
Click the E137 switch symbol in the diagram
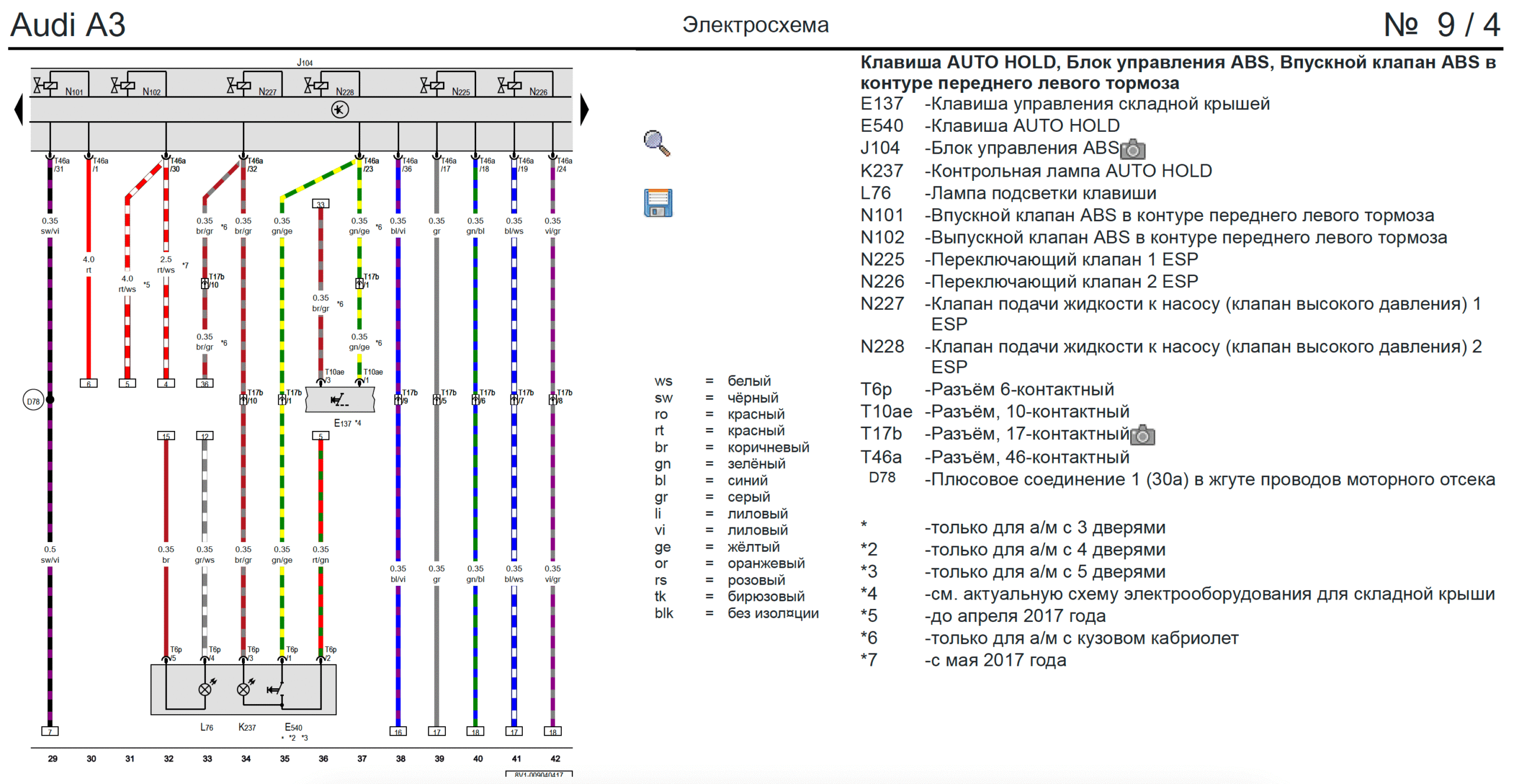pos(340,400)
